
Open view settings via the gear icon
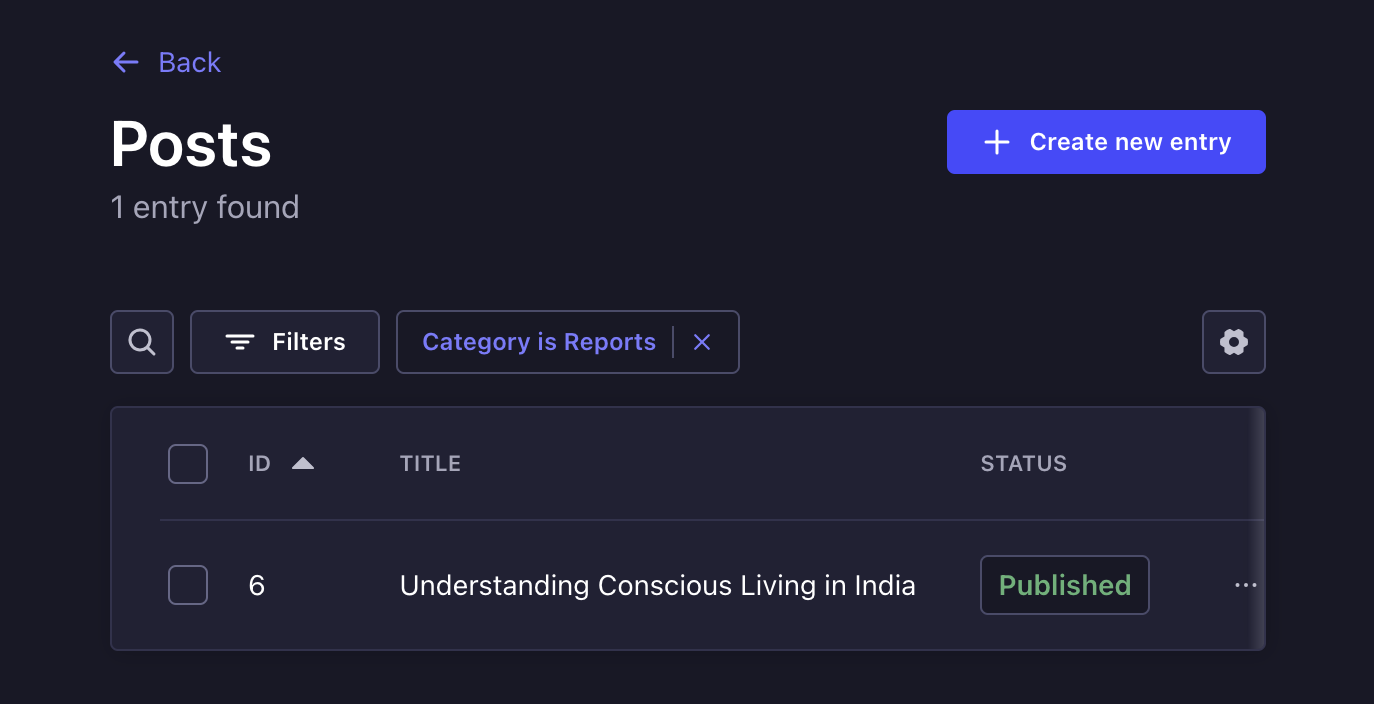pos(1234,342)
